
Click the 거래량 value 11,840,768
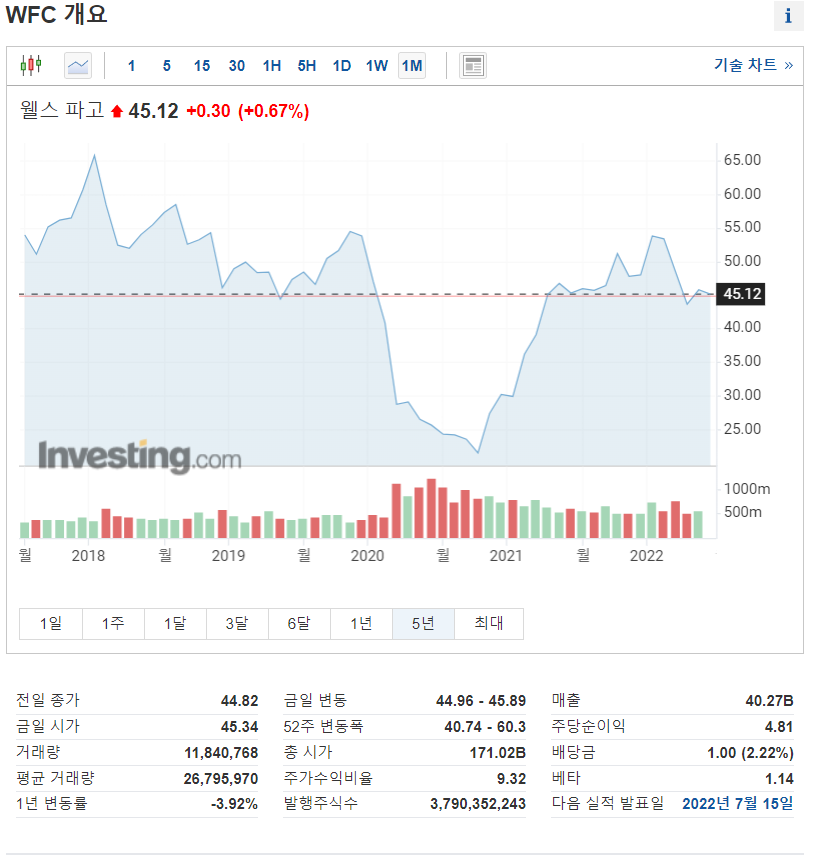coord(221,753)
